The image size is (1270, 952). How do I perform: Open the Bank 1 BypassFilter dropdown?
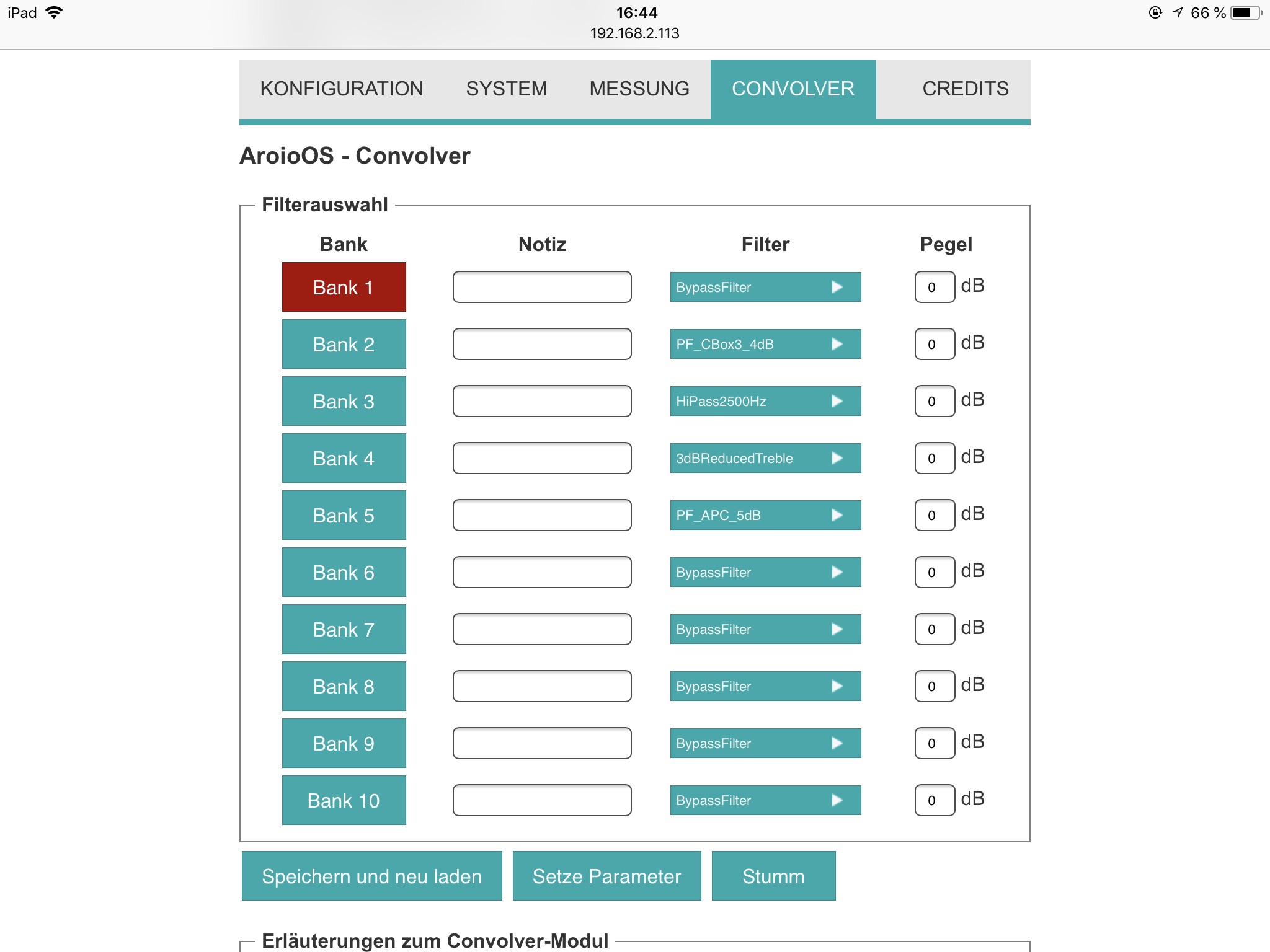click(765, 287)
